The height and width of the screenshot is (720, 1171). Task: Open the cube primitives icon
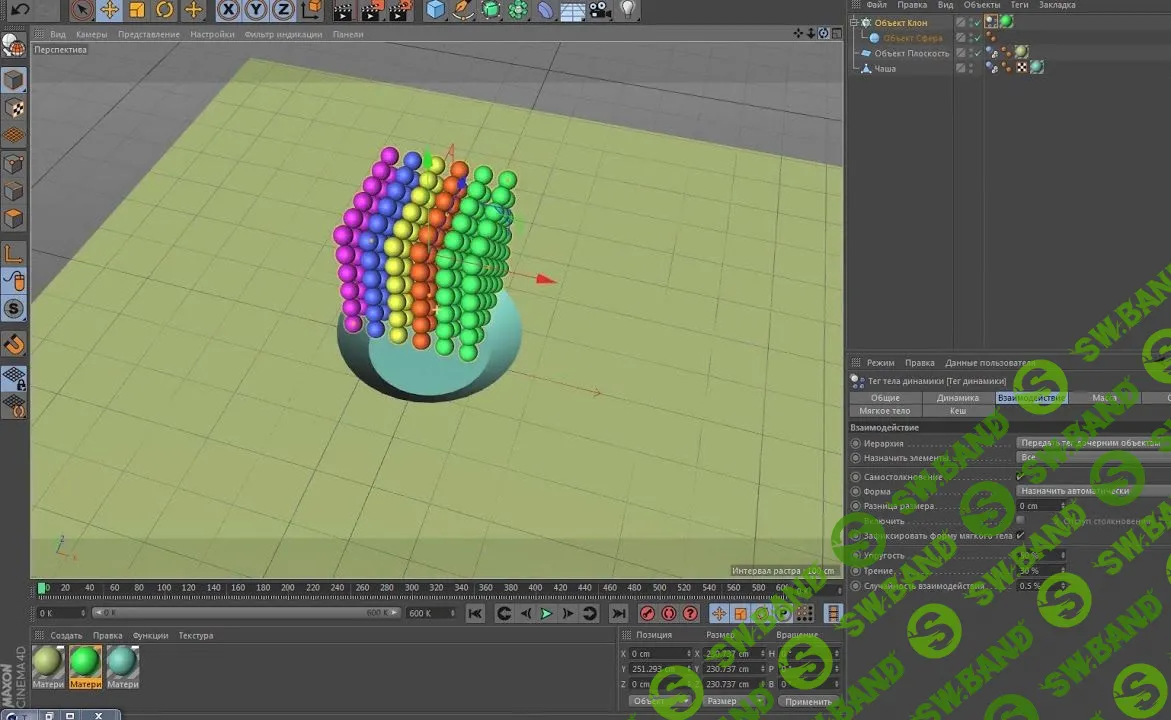435,11
